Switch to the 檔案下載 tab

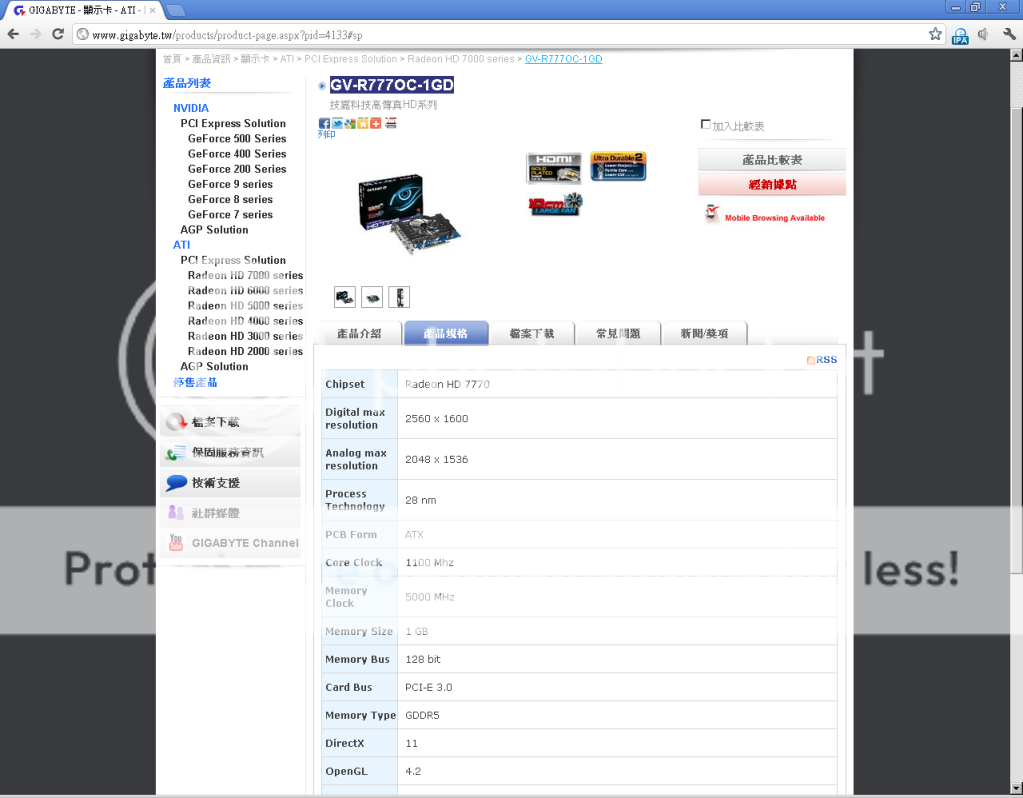(531, 334)
